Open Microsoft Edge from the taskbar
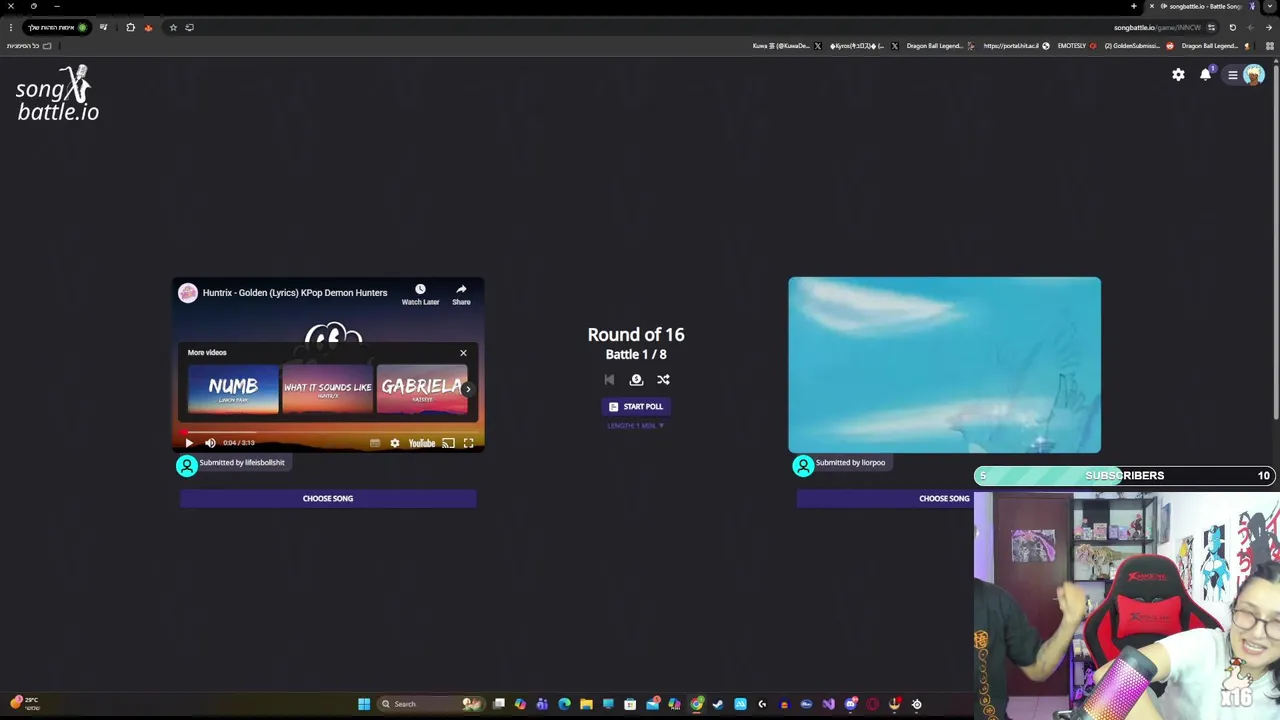 coord(564,704)
